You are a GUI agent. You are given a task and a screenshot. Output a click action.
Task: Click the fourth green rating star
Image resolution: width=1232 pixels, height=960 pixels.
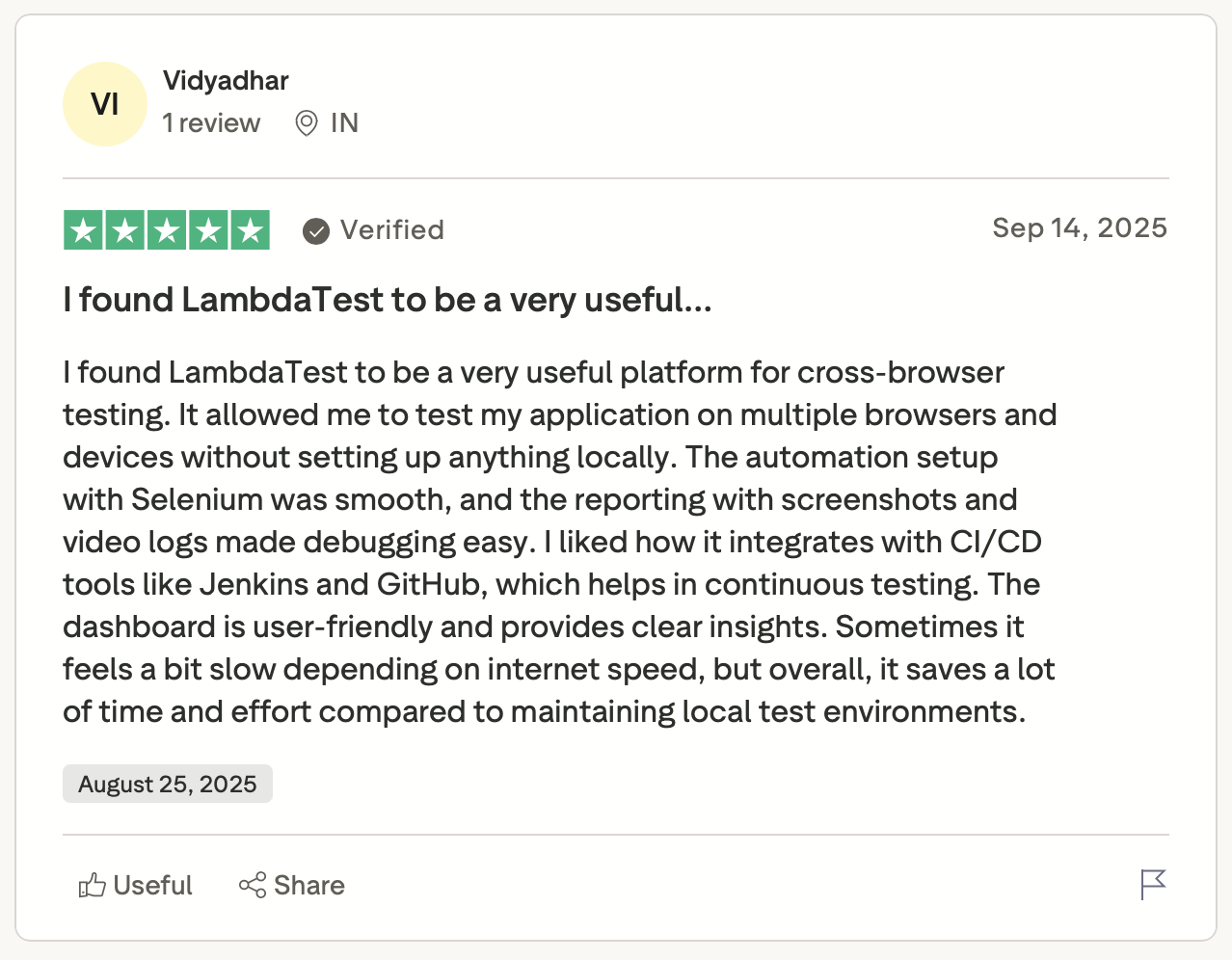click(208, 230)
